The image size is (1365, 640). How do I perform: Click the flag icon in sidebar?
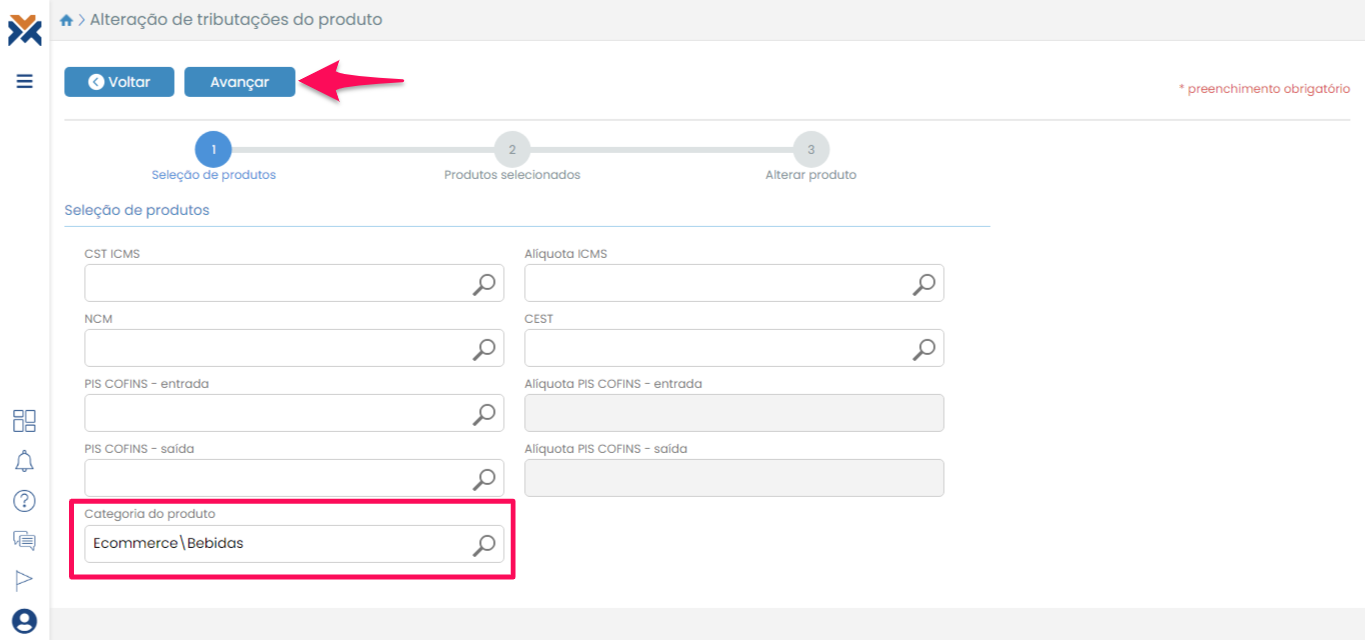click(25, 580)
